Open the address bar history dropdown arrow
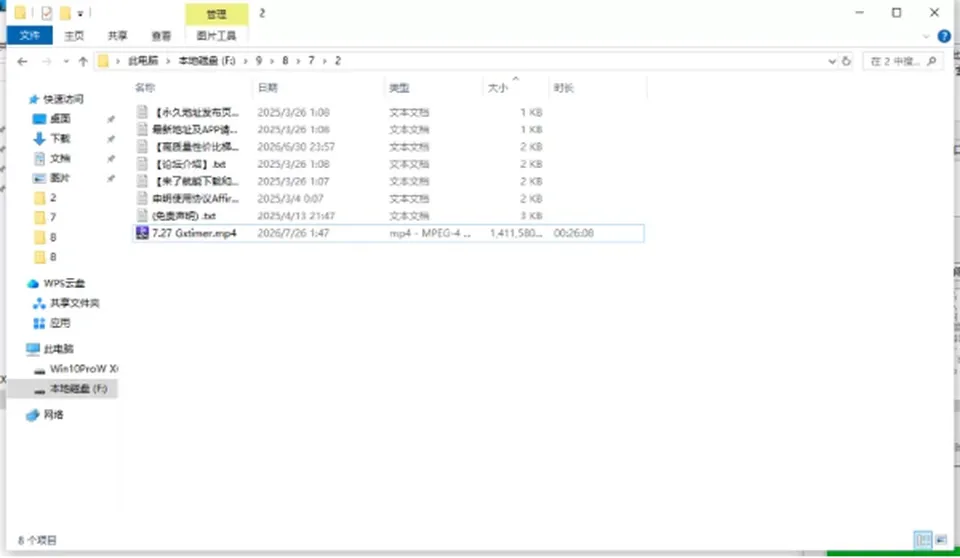The width and height of the screenshot is (960, 558). click(831, 61)
